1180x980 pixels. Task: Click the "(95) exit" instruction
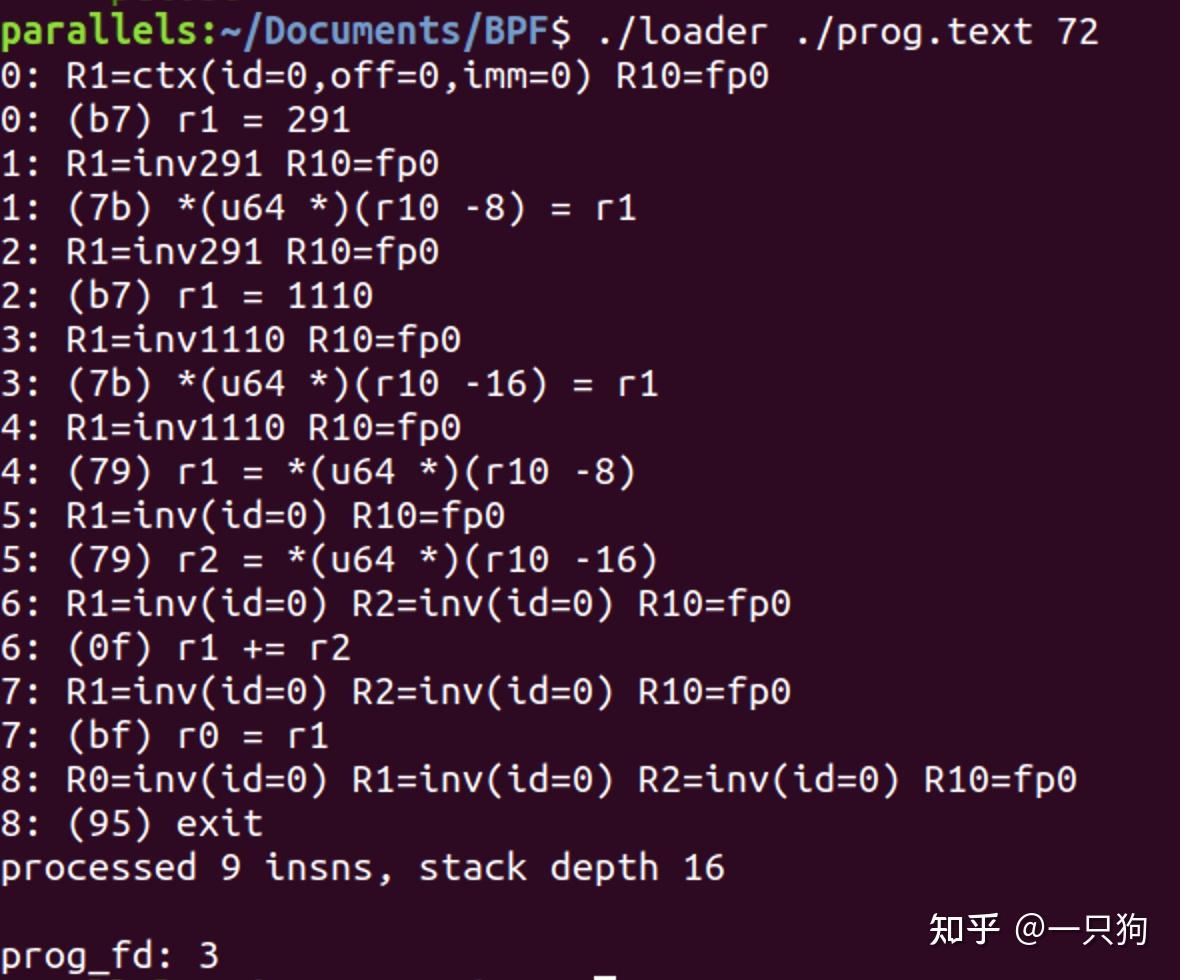click(164, 823)
